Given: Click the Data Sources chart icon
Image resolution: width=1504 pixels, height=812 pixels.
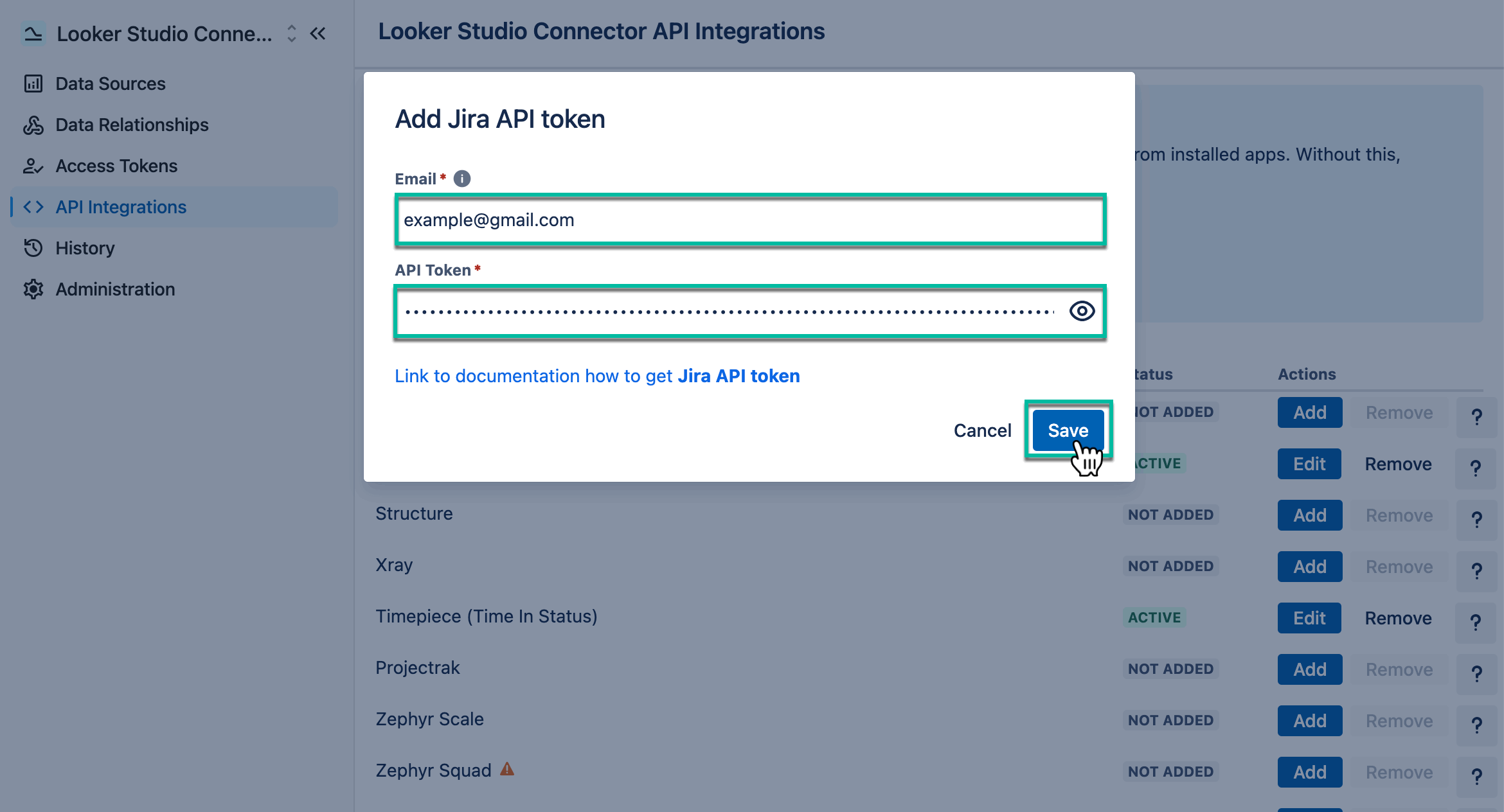Looking at the screenshot, I should [x=33, y=84].
